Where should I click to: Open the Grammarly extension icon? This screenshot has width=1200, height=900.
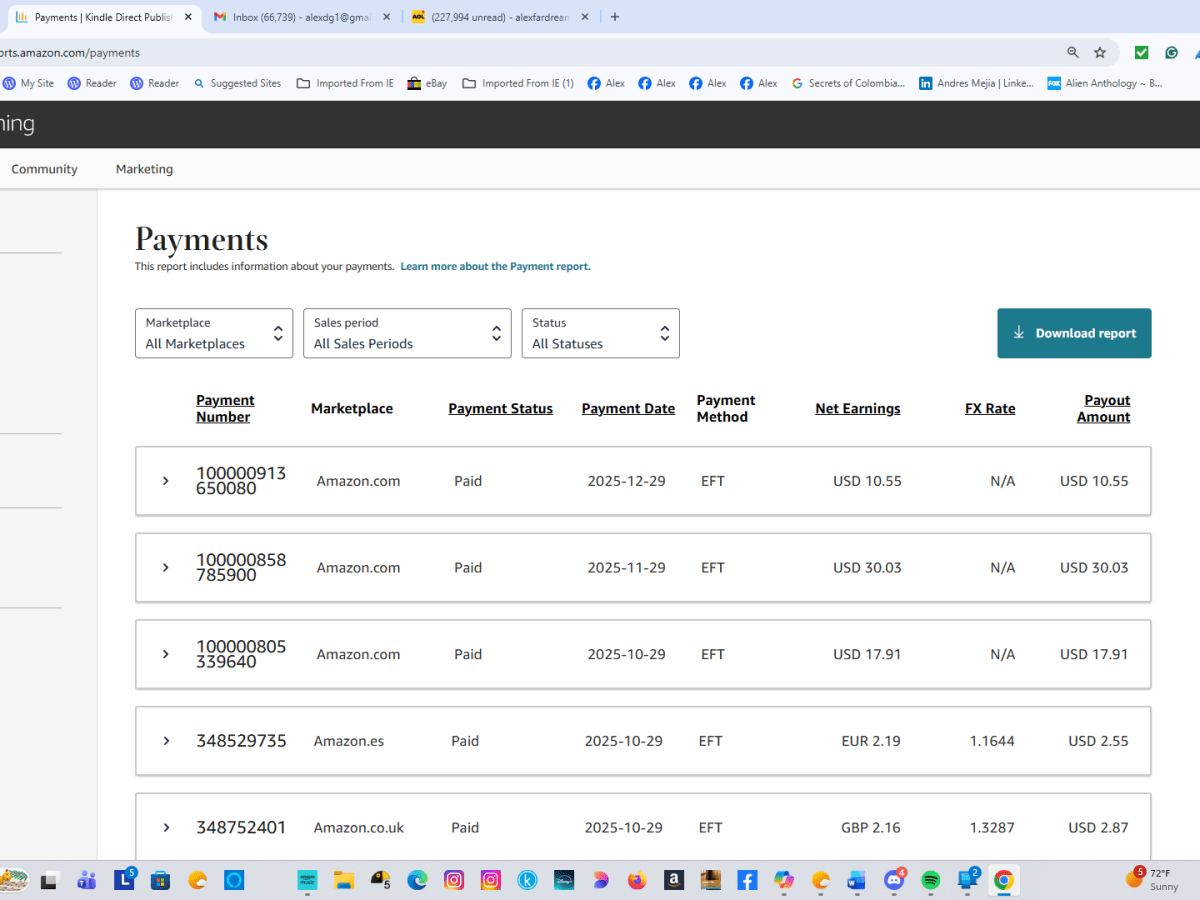point(1170,52)
